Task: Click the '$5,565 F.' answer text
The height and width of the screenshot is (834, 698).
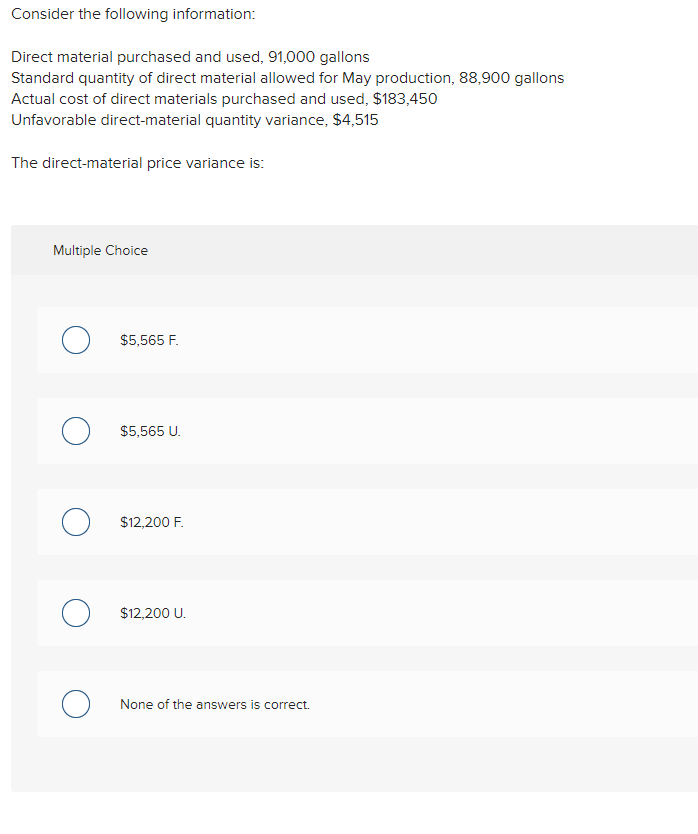Action: click(149, 340)
